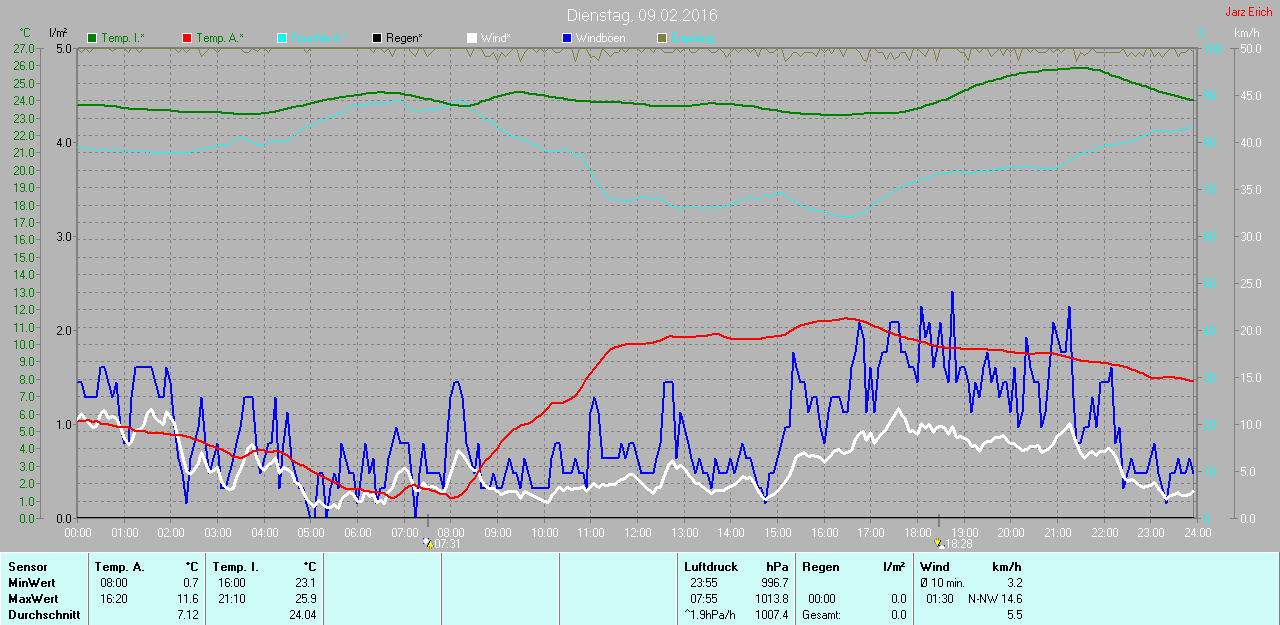Click the red 'Jarz Erich' label
This screenshot has width=1280, height=625.
[1249, 12]
